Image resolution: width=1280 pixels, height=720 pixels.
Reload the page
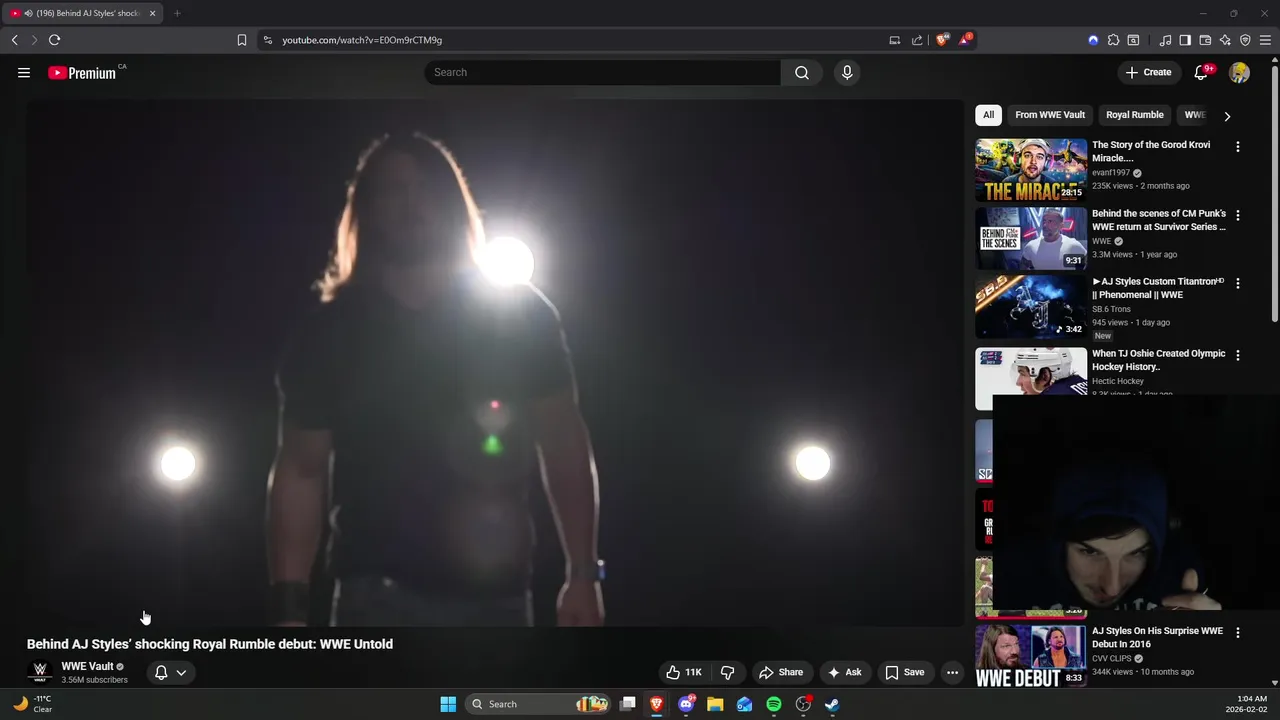click(54, 40)
